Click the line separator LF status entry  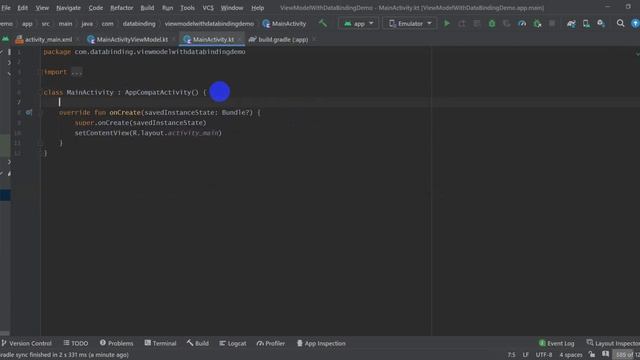(x=525, y=355)
